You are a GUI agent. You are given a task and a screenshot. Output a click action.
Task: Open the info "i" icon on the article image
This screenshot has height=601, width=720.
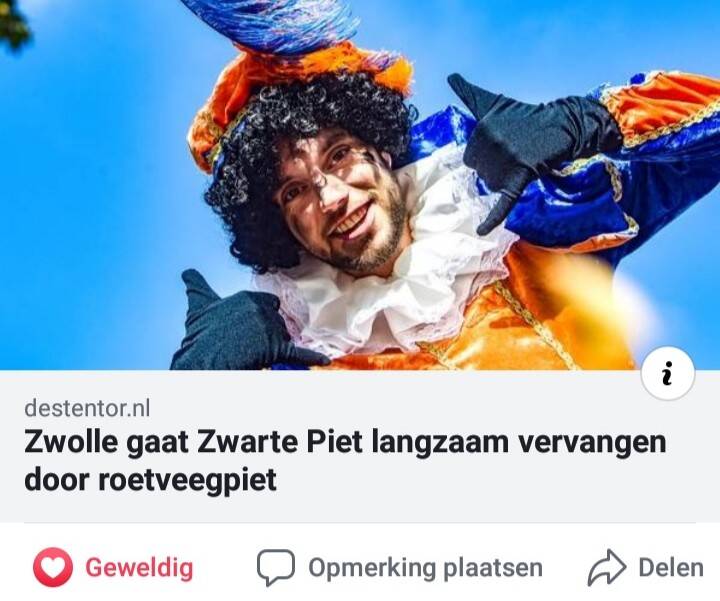point(668,373)
